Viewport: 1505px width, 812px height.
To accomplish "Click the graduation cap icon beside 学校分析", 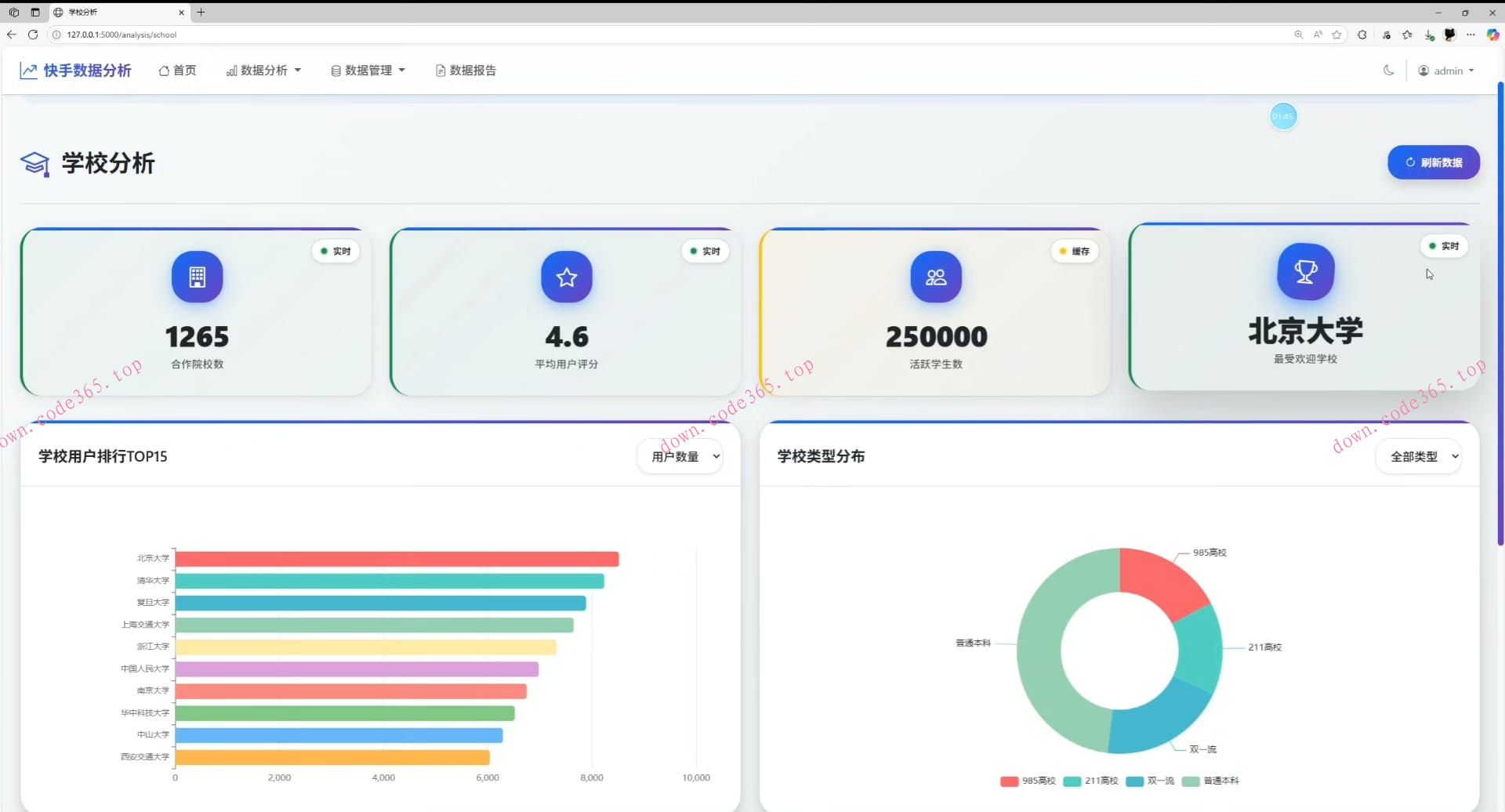I will [x=34, y=164].
